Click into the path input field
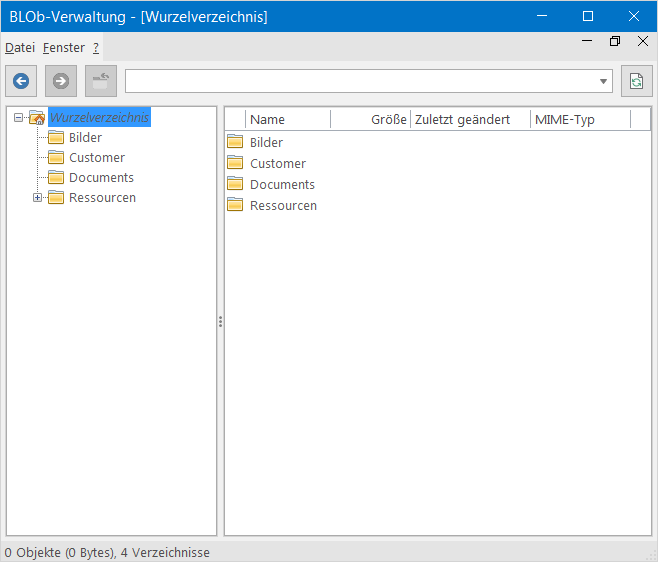 [x=360, y=81]
